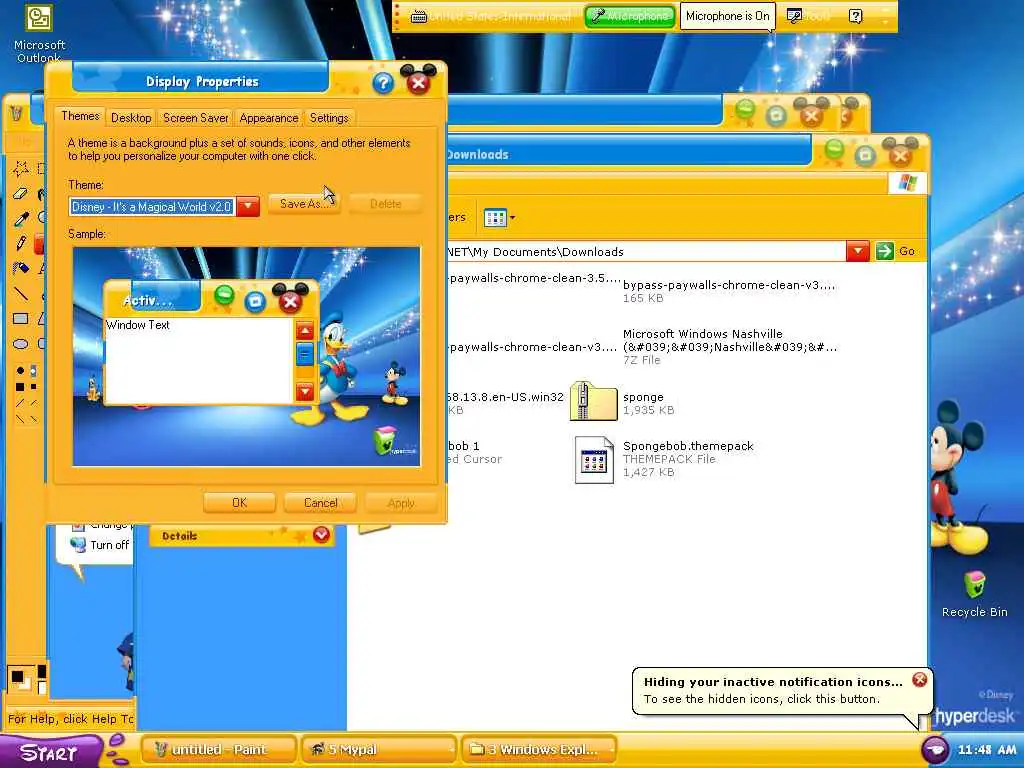Open the 3 Windows Explorer taskbar group
This screenshot has height=768, width=1024.
point(539,749)
